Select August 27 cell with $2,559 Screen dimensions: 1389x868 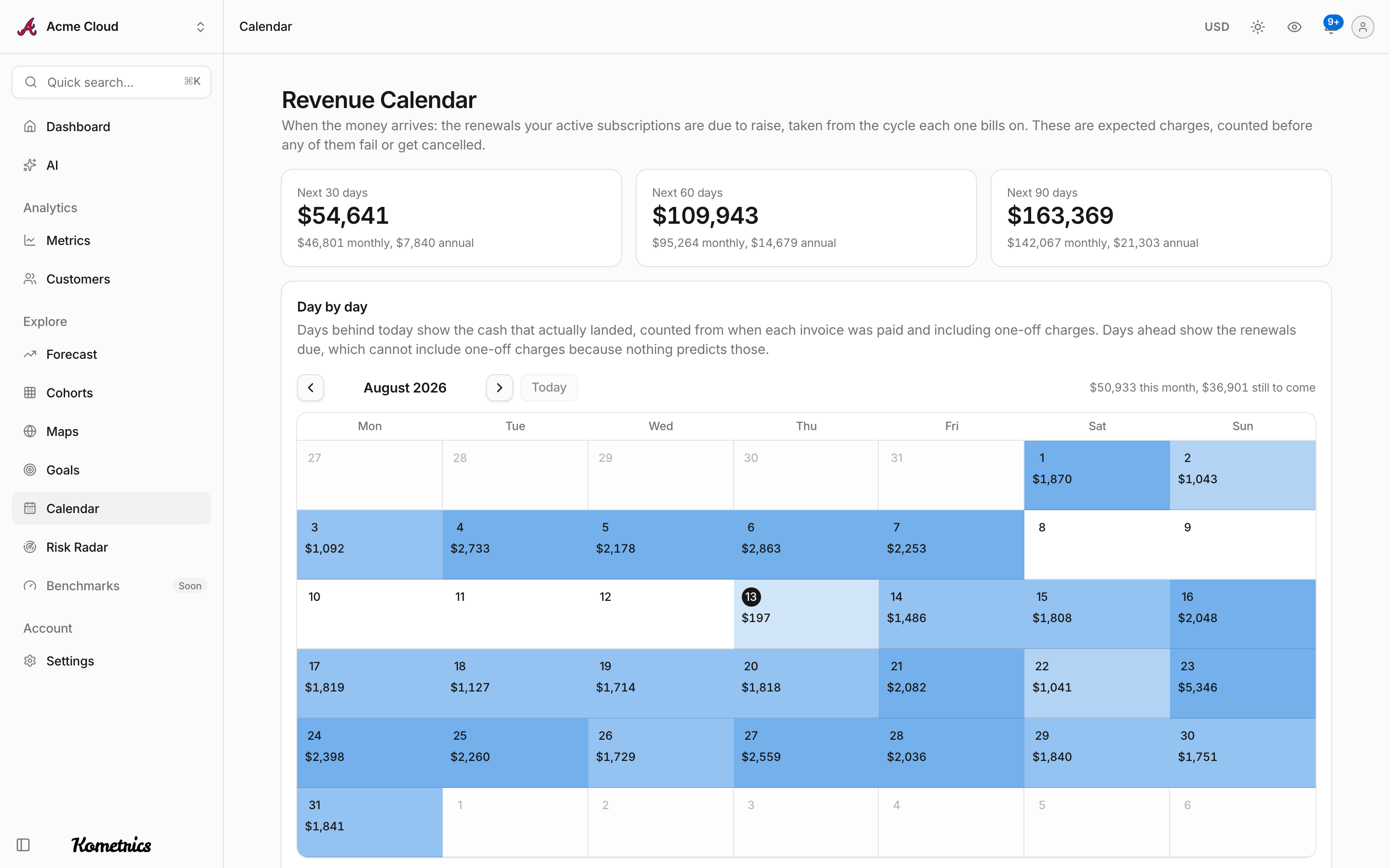click(x=806, y=753)
